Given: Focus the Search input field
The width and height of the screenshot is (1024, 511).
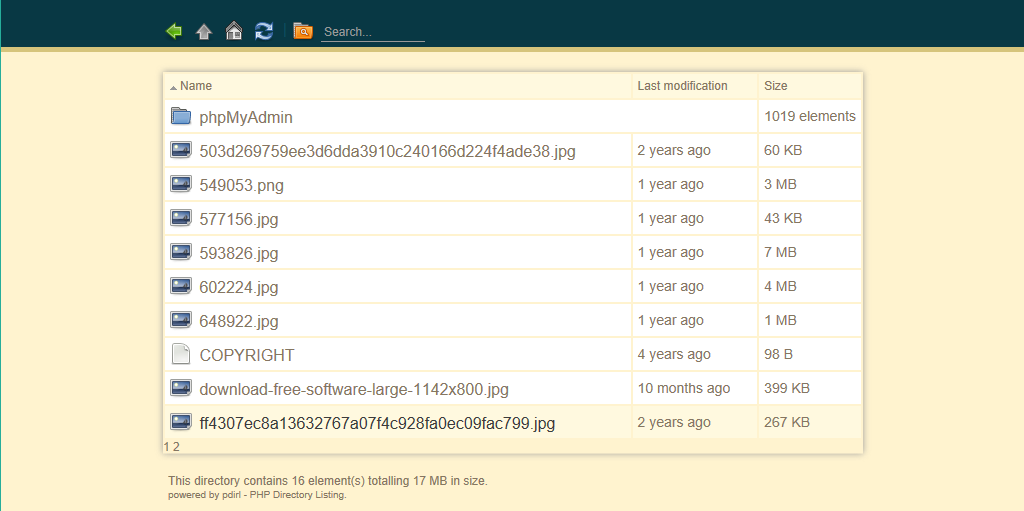Looking at the screenshot, I should [x=373, y=31].
